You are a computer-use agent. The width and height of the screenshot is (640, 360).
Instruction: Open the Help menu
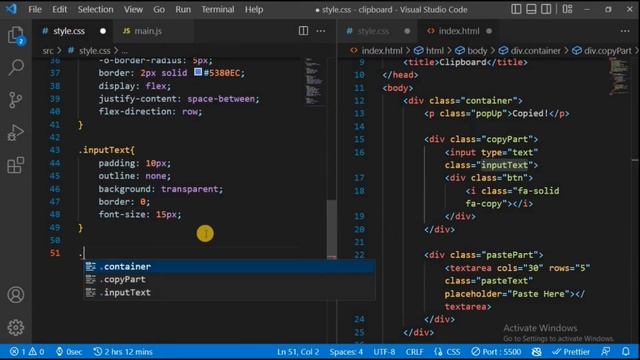[x=253, y=9]
